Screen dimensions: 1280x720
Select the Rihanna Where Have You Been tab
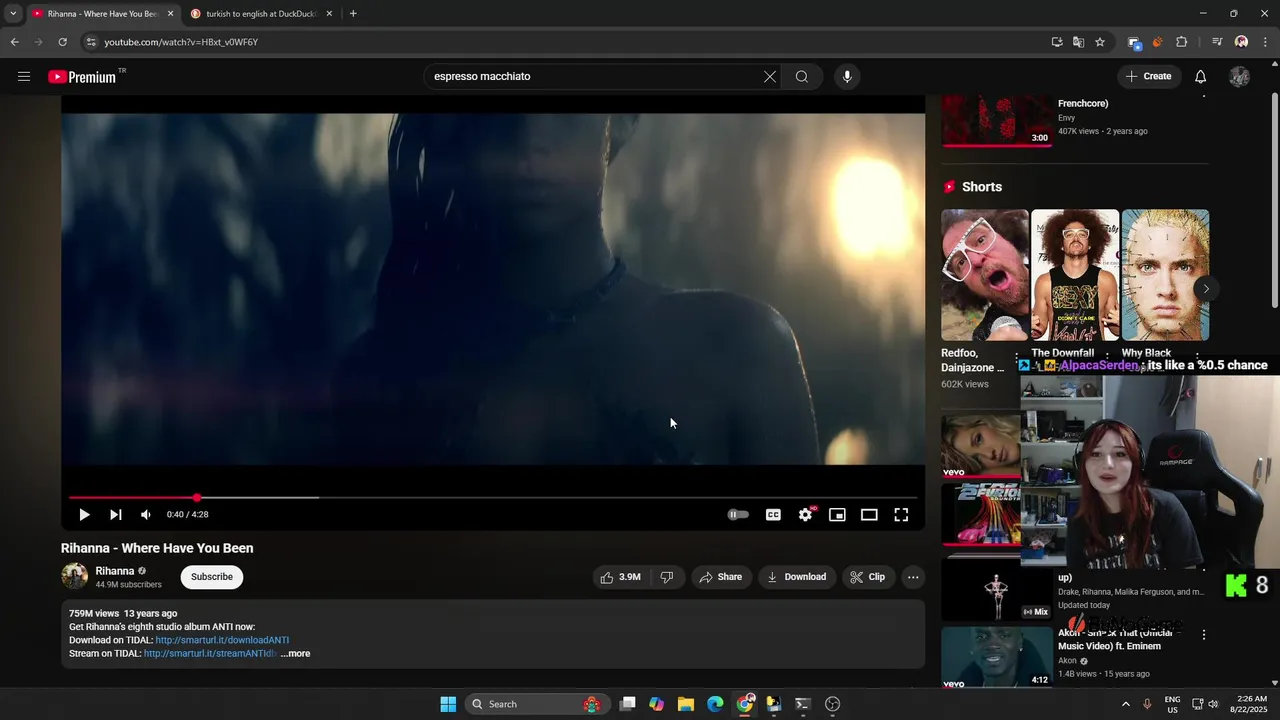pos(101,14)
